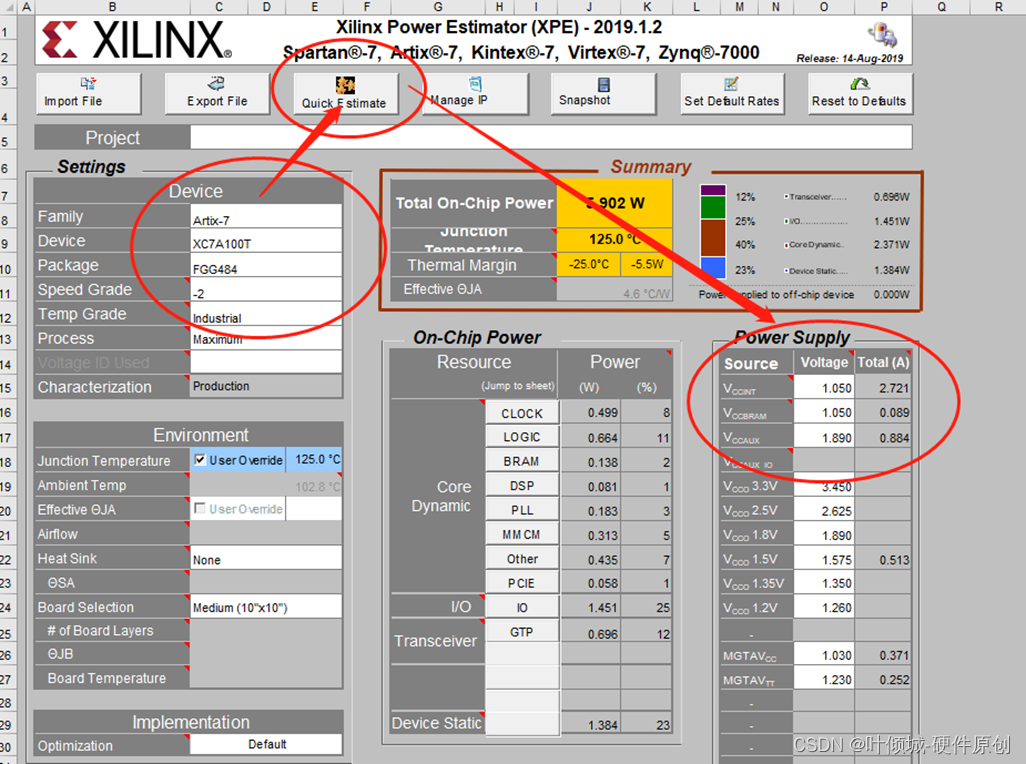Click Set Default Rates button
Viewport: 1026px width, 764px height.
(732, 94)
